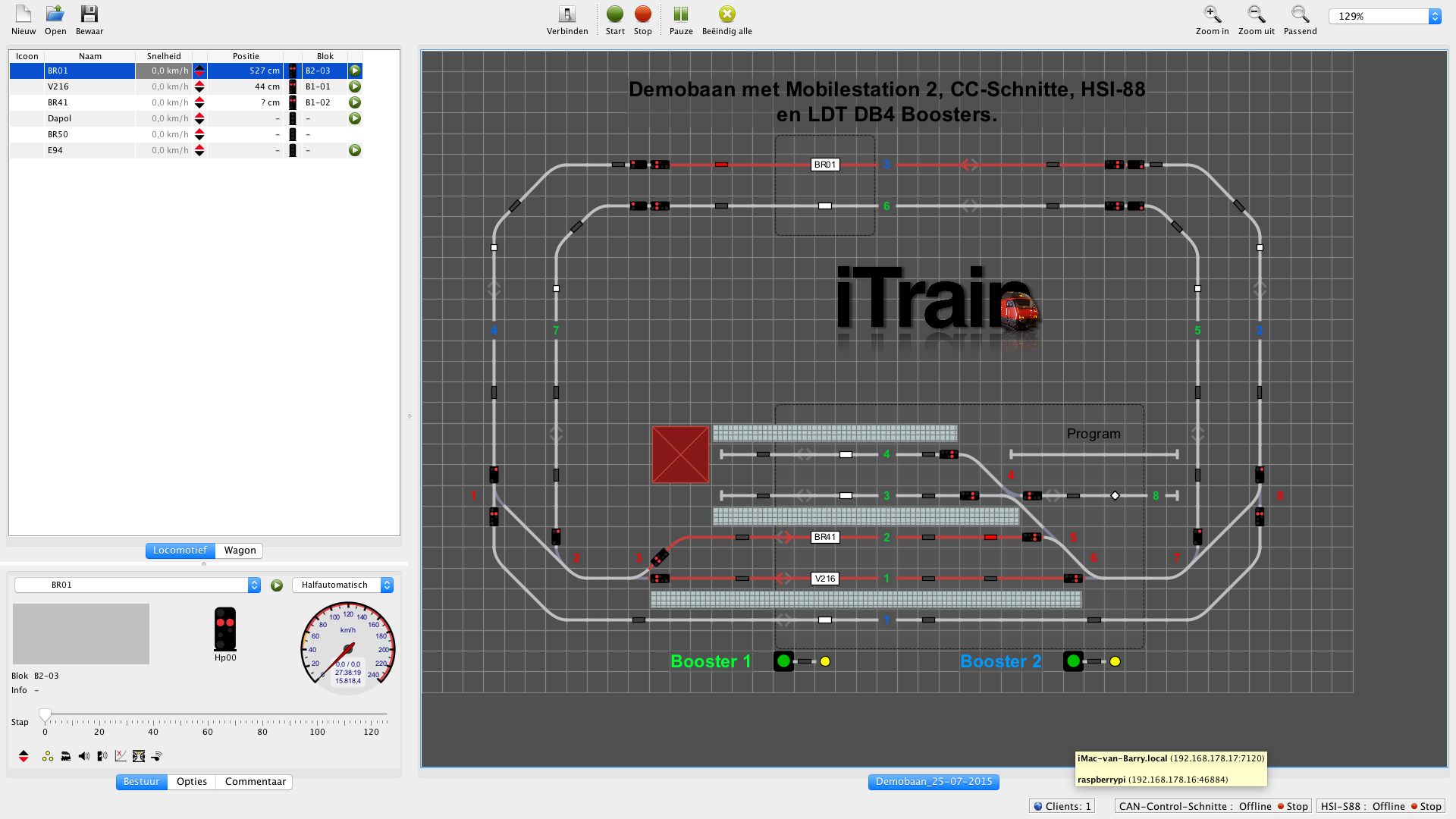Screen dimensions: 1456x819
Task: Toggle direction arrows for BR50 row
Action: click(x=199, y=134)
